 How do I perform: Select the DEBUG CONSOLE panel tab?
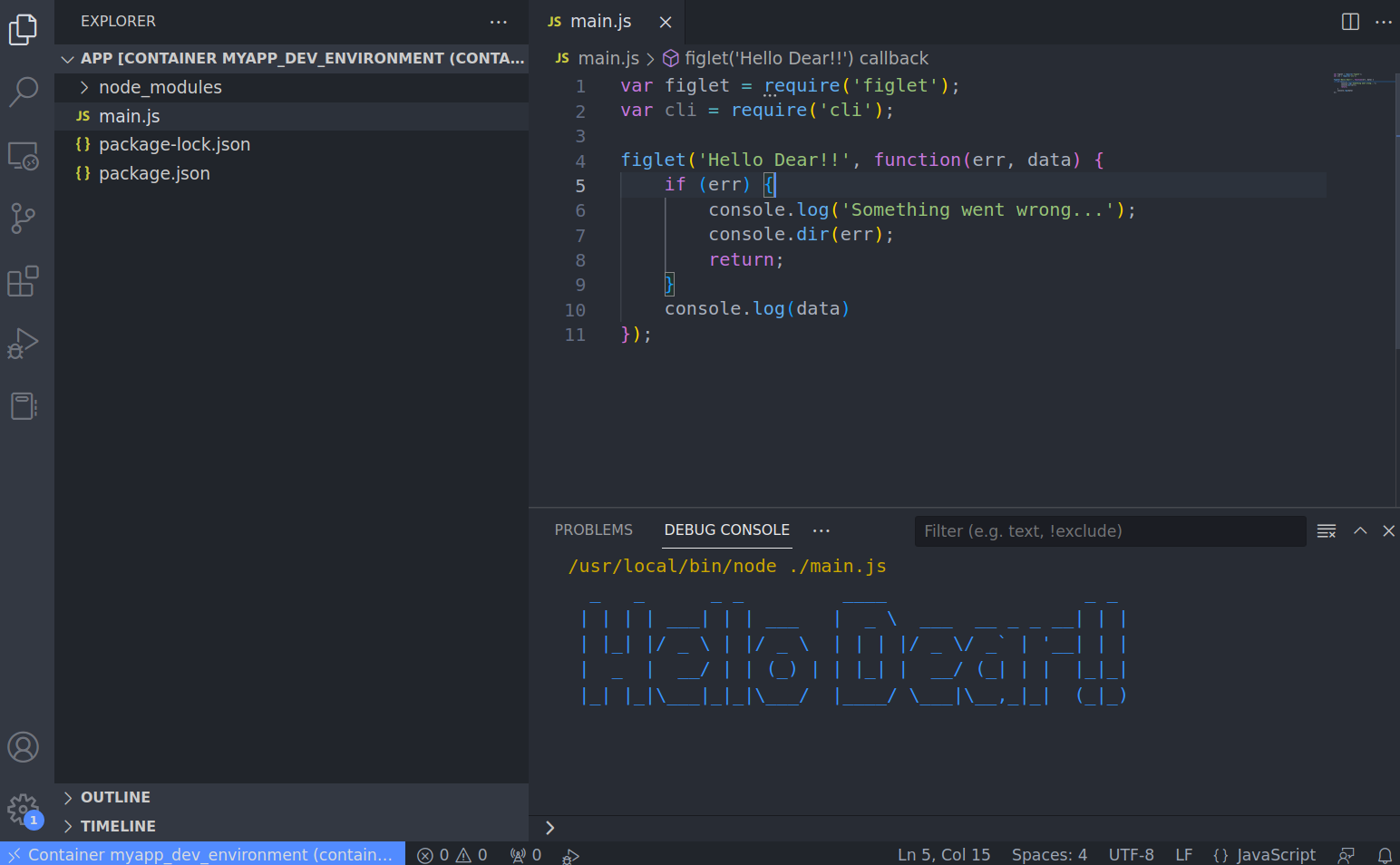[x=727, y=530]
